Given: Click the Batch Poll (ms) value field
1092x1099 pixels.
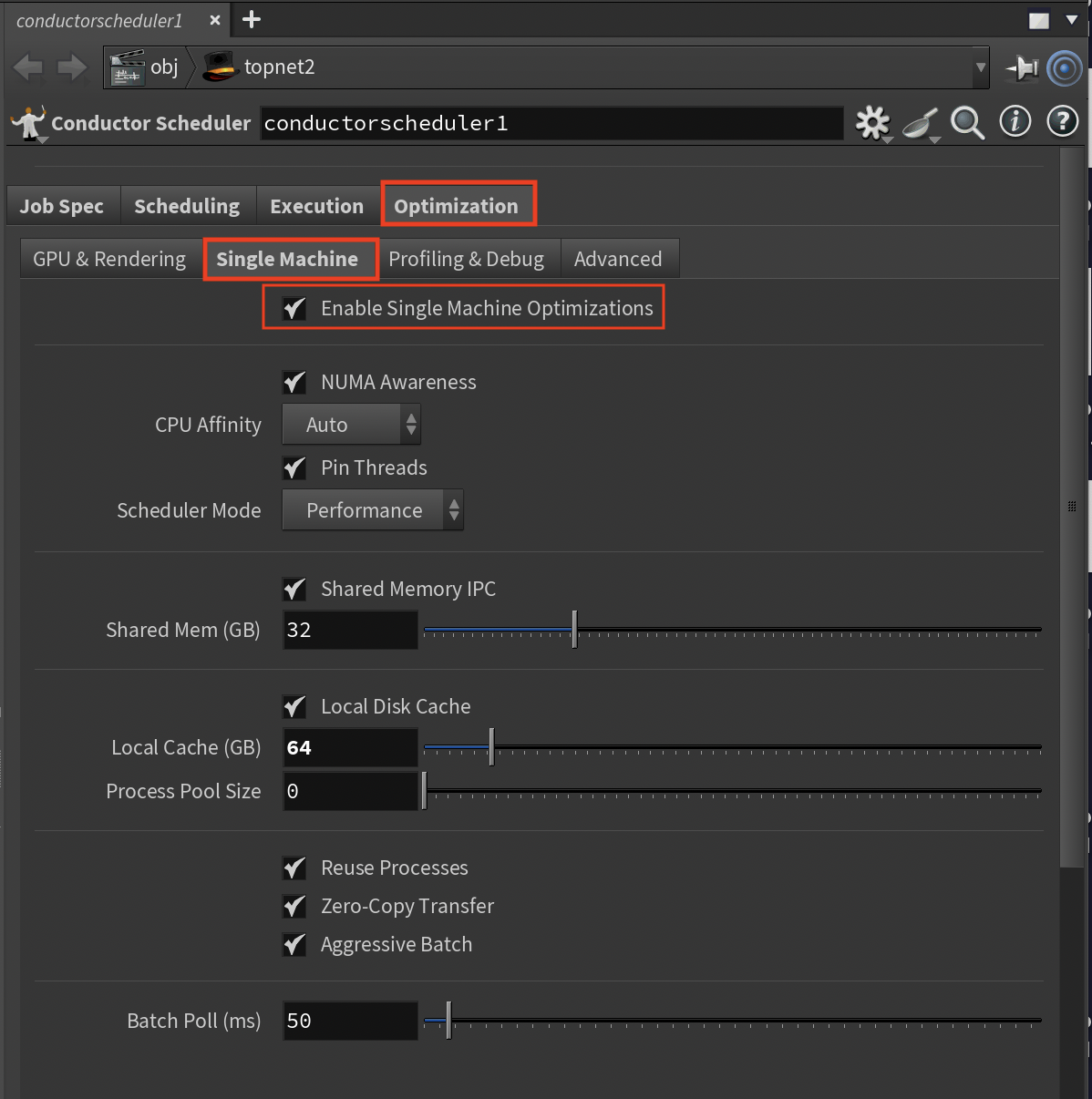Looking at the screenshot, I should click(x=350, y=1021).
